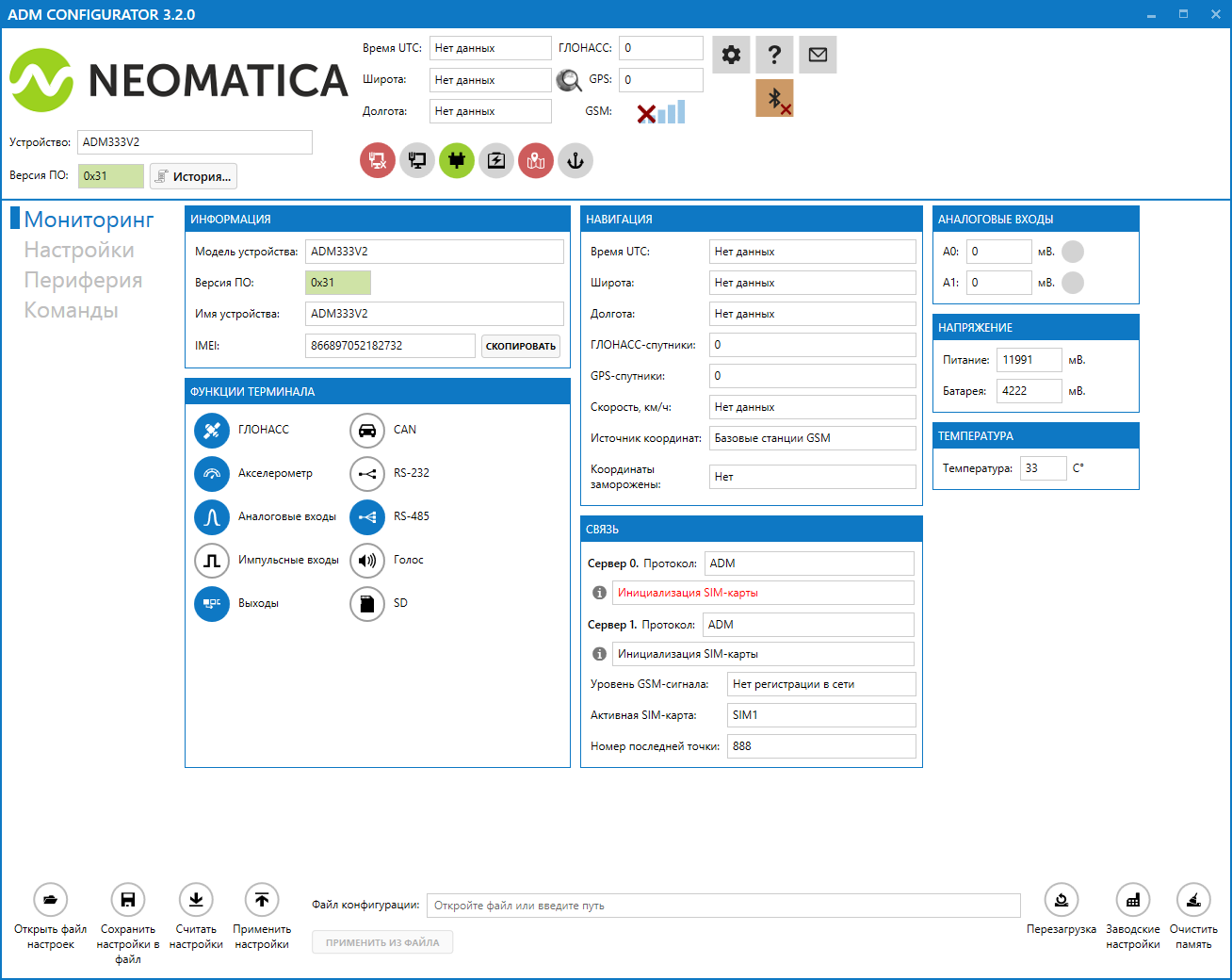This screenshot has width=1232, height=980.
Task: Click Сервер 1 Протокол field ADM
Action: coord(808,625)
